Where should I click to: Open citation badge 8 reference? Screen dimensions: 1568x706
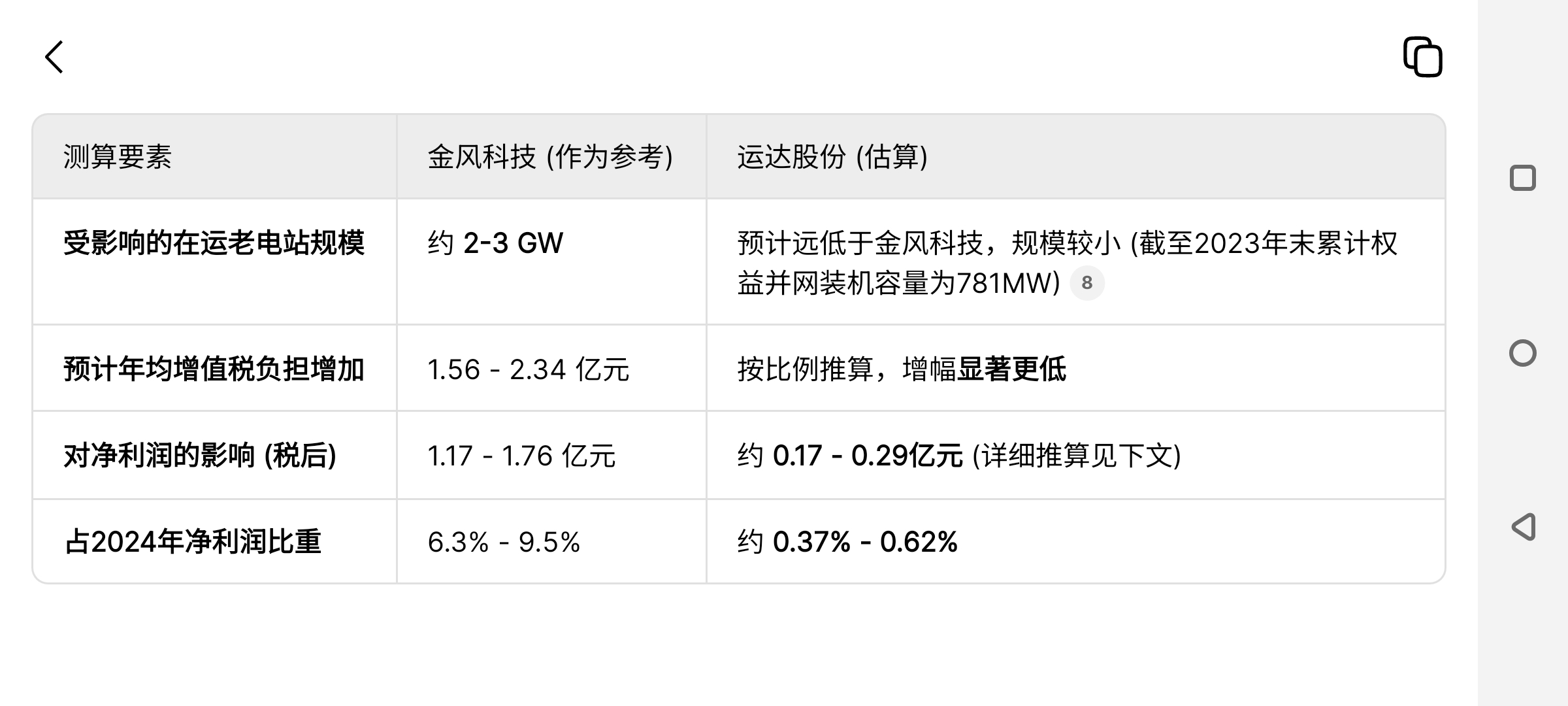(1087, 283)
